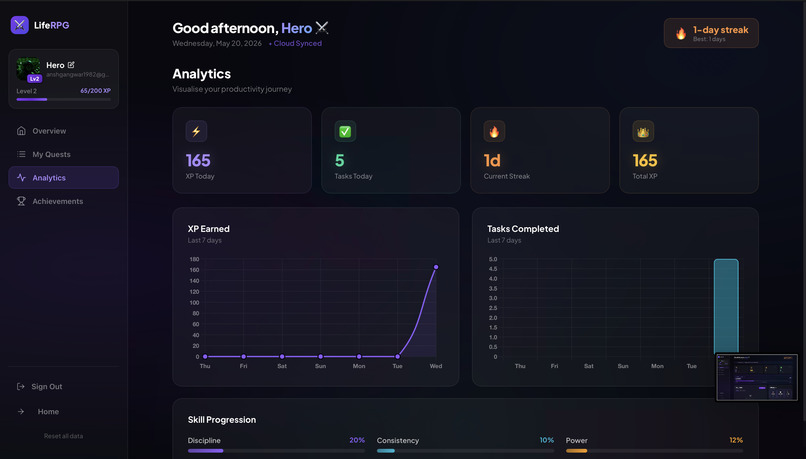Screen dimensions: 806x459
Task: Click the 20% Discipline percentage
Action: [x=357, y=440]
